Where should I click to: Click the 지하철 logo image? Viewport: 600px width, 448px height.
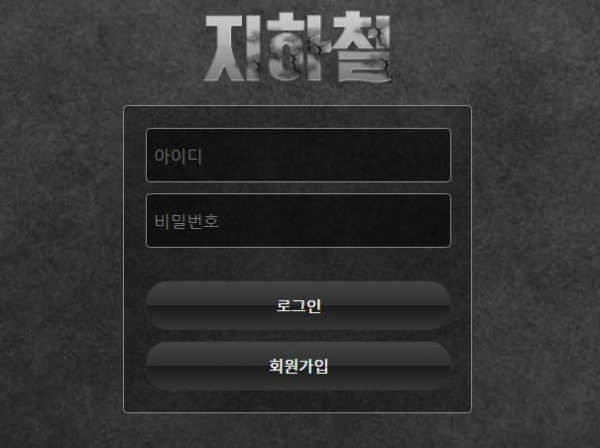pyautogui.click(x=298, y=47)
